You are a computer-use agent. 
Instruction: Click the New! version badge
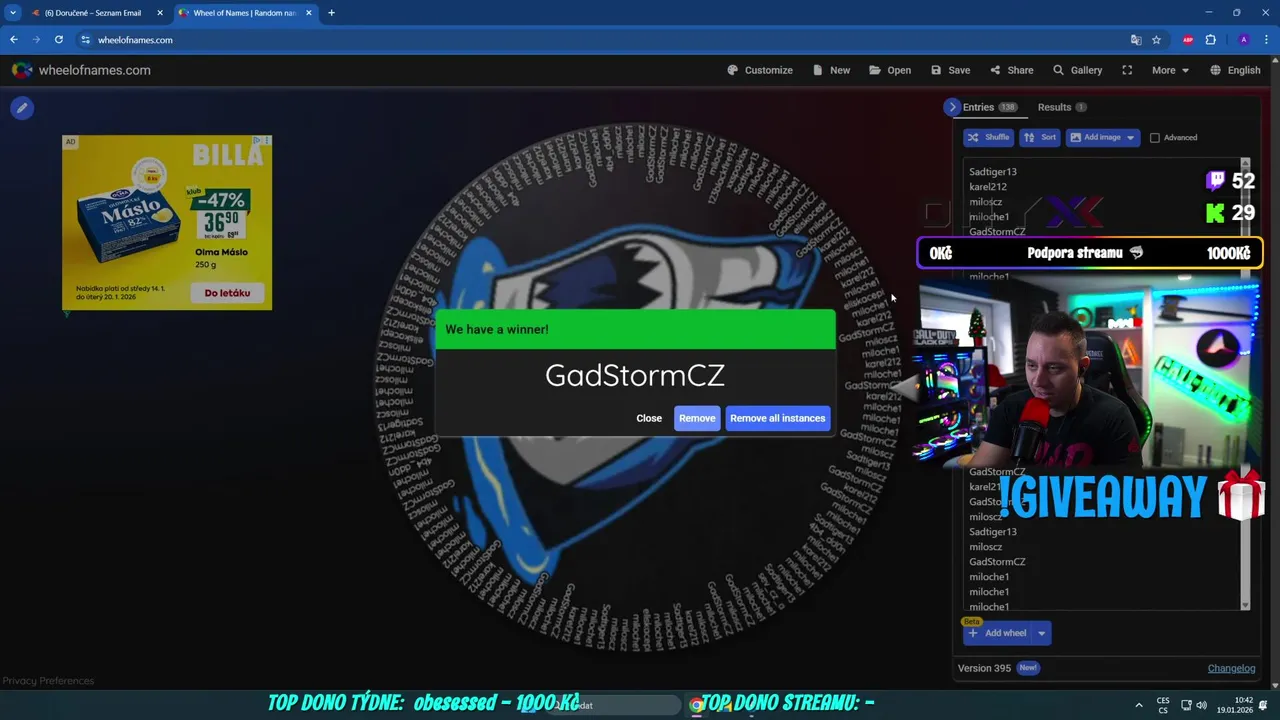(x=1028, y=668)
